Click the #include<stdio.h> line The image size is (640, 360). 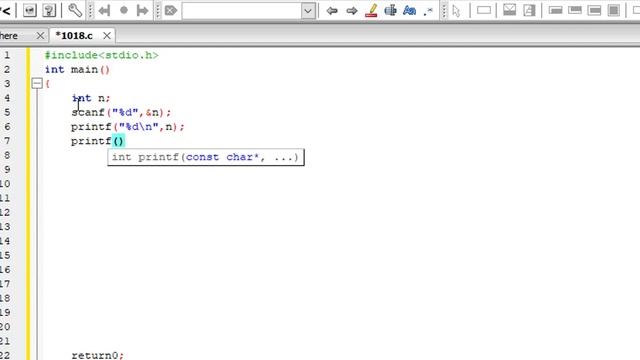101,55
